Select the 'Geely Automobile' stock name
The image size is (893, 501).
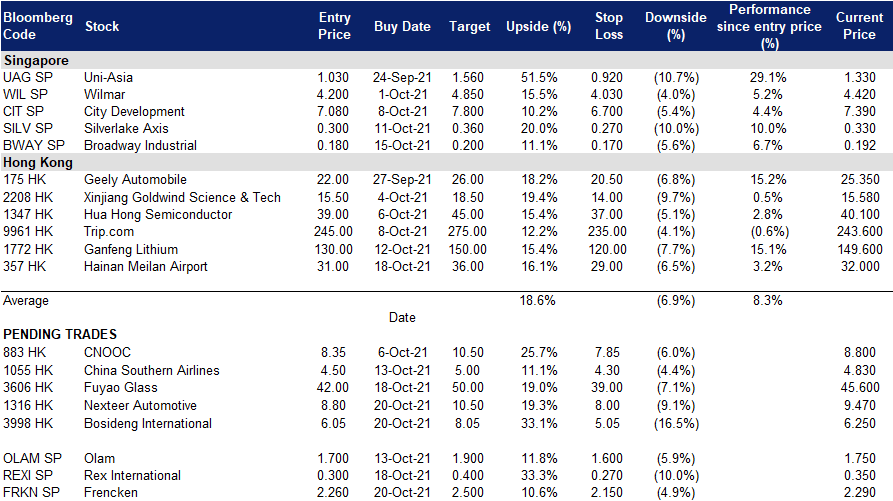135,180
